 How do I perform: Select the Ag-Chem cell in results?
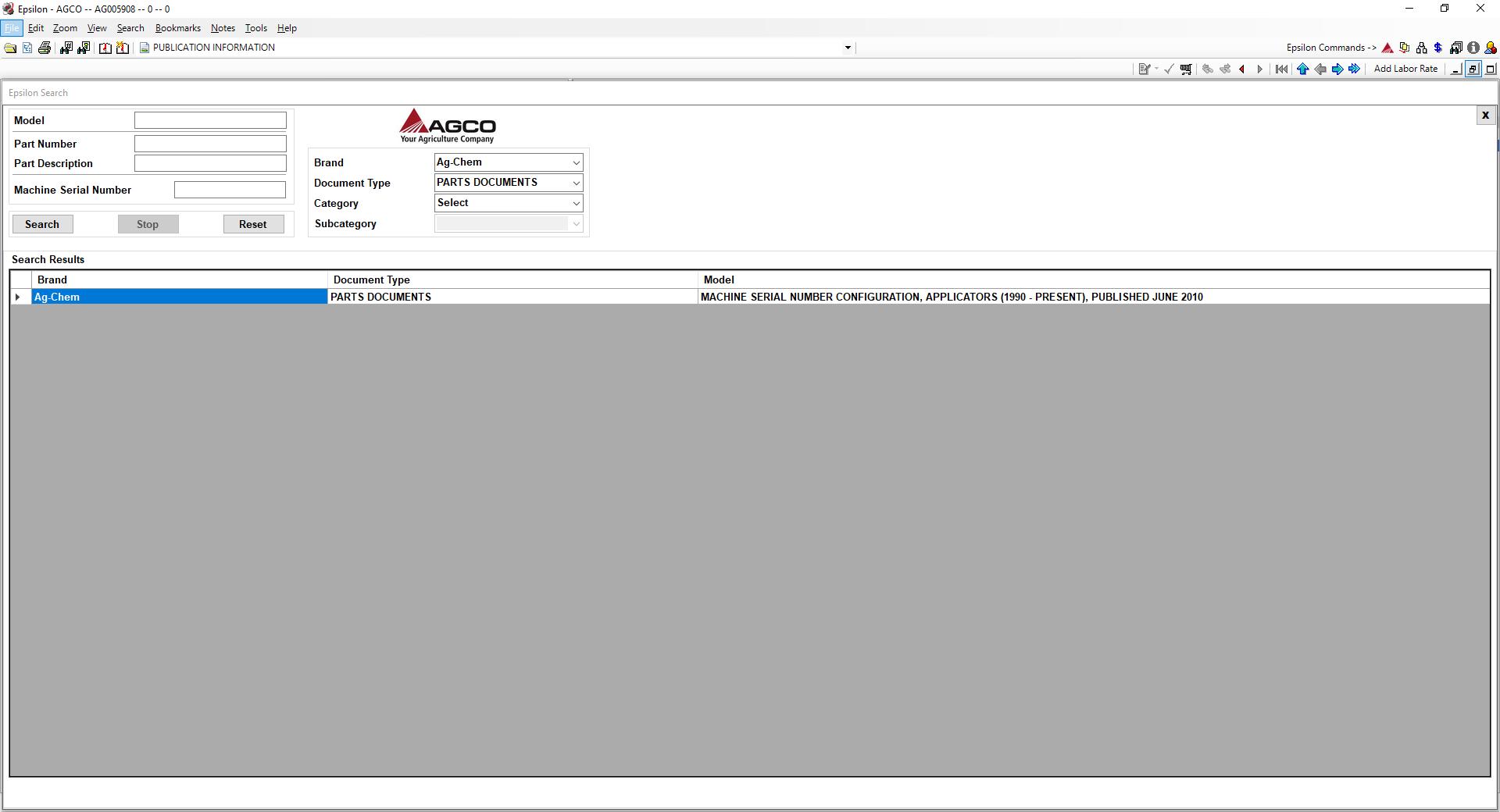click(180, 297)
